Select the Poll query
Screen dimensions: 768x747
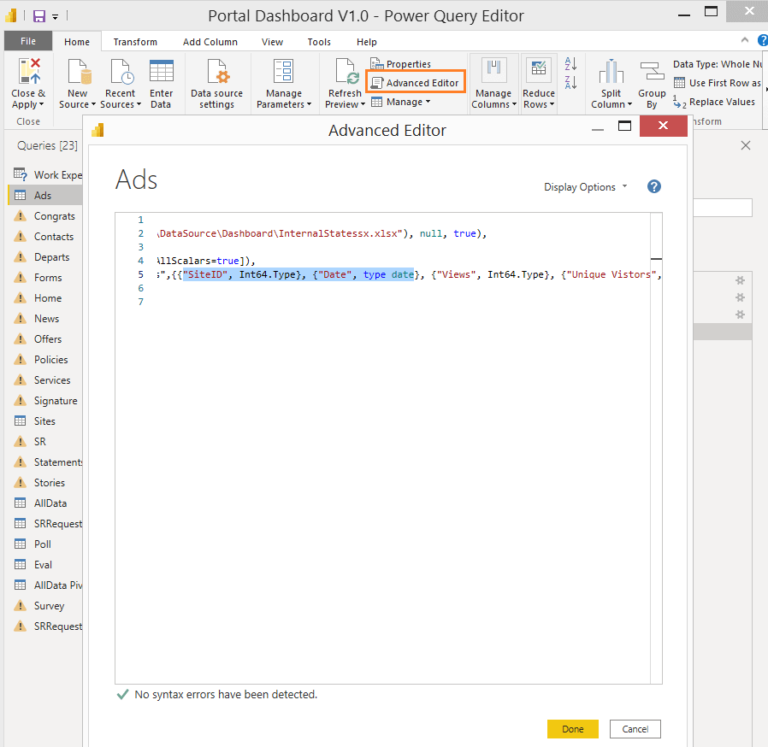pyautogui.click(x=46, y=544)
